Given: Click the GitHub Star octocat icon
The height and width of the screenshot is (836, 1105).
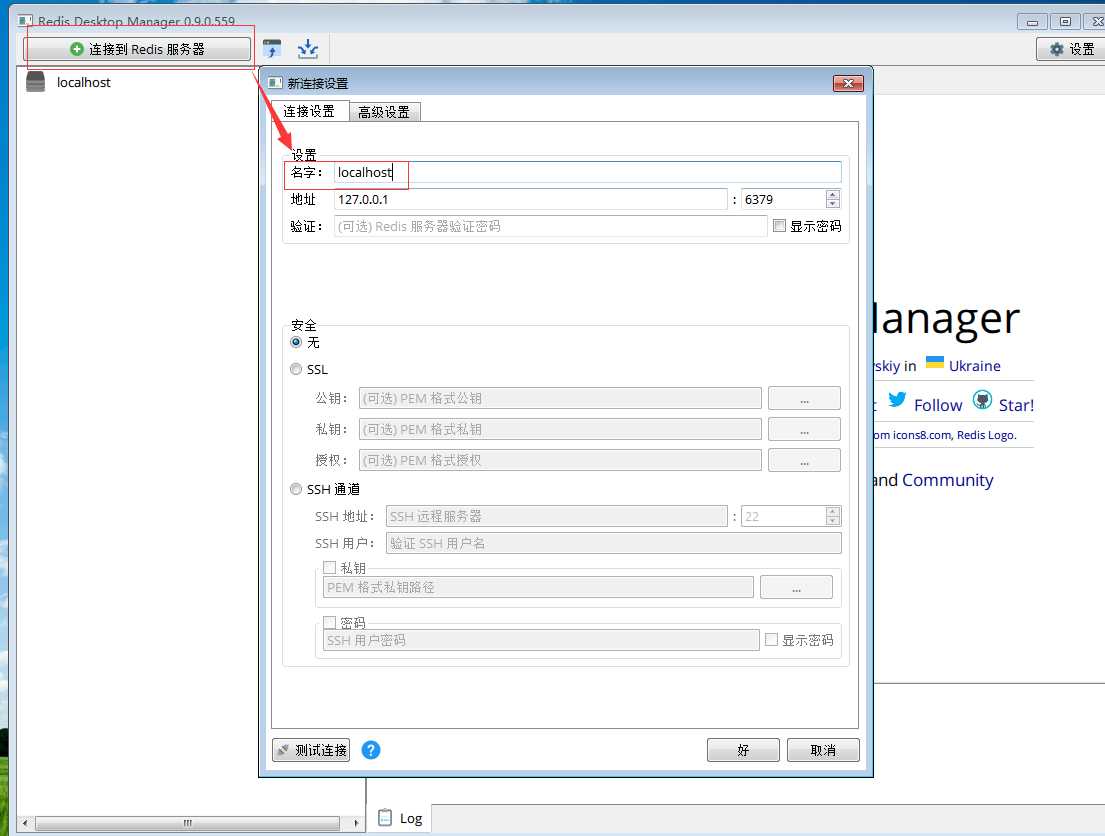Looking at the screenshot, I should pos(982,400).
